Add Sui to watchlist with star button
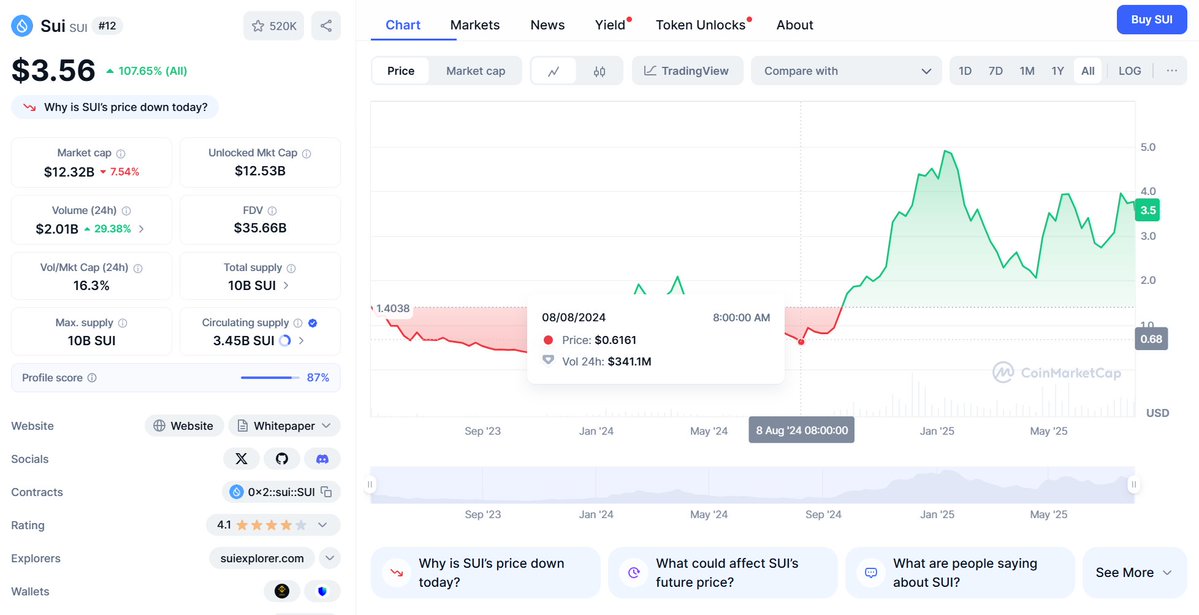 tap(274, 26)
